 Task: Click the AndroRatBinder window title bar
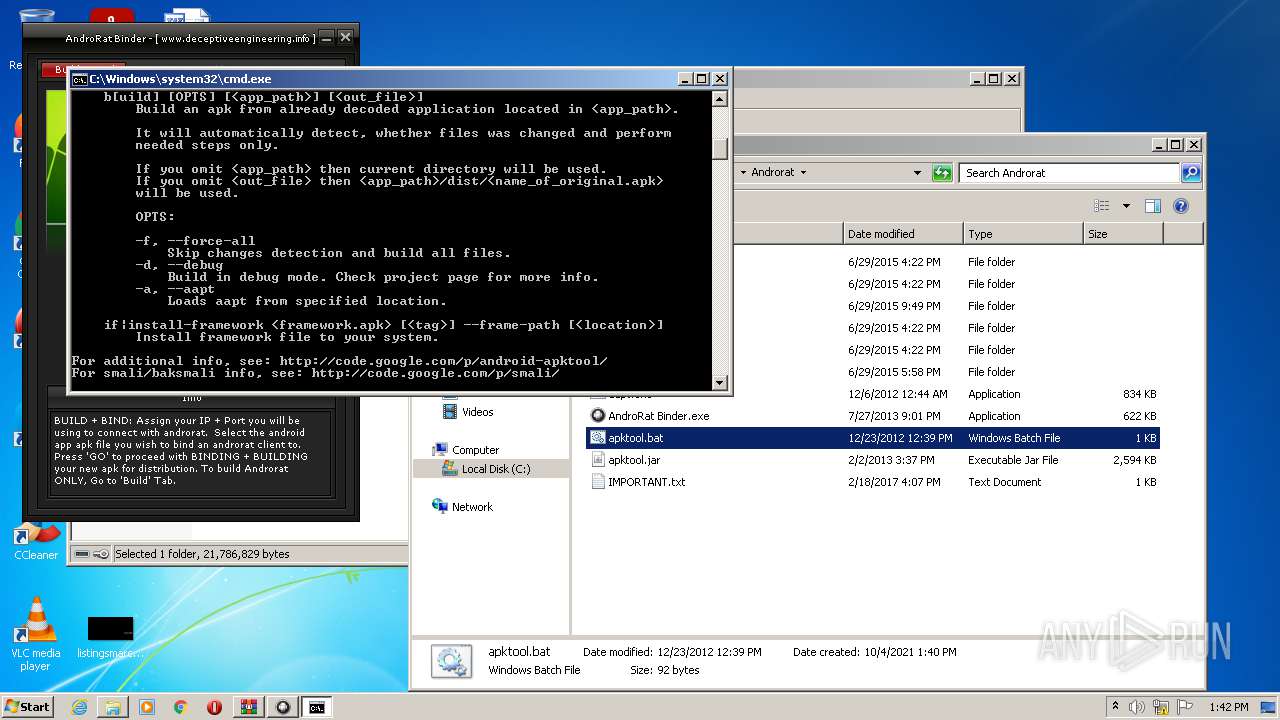[x=190, y=38]
